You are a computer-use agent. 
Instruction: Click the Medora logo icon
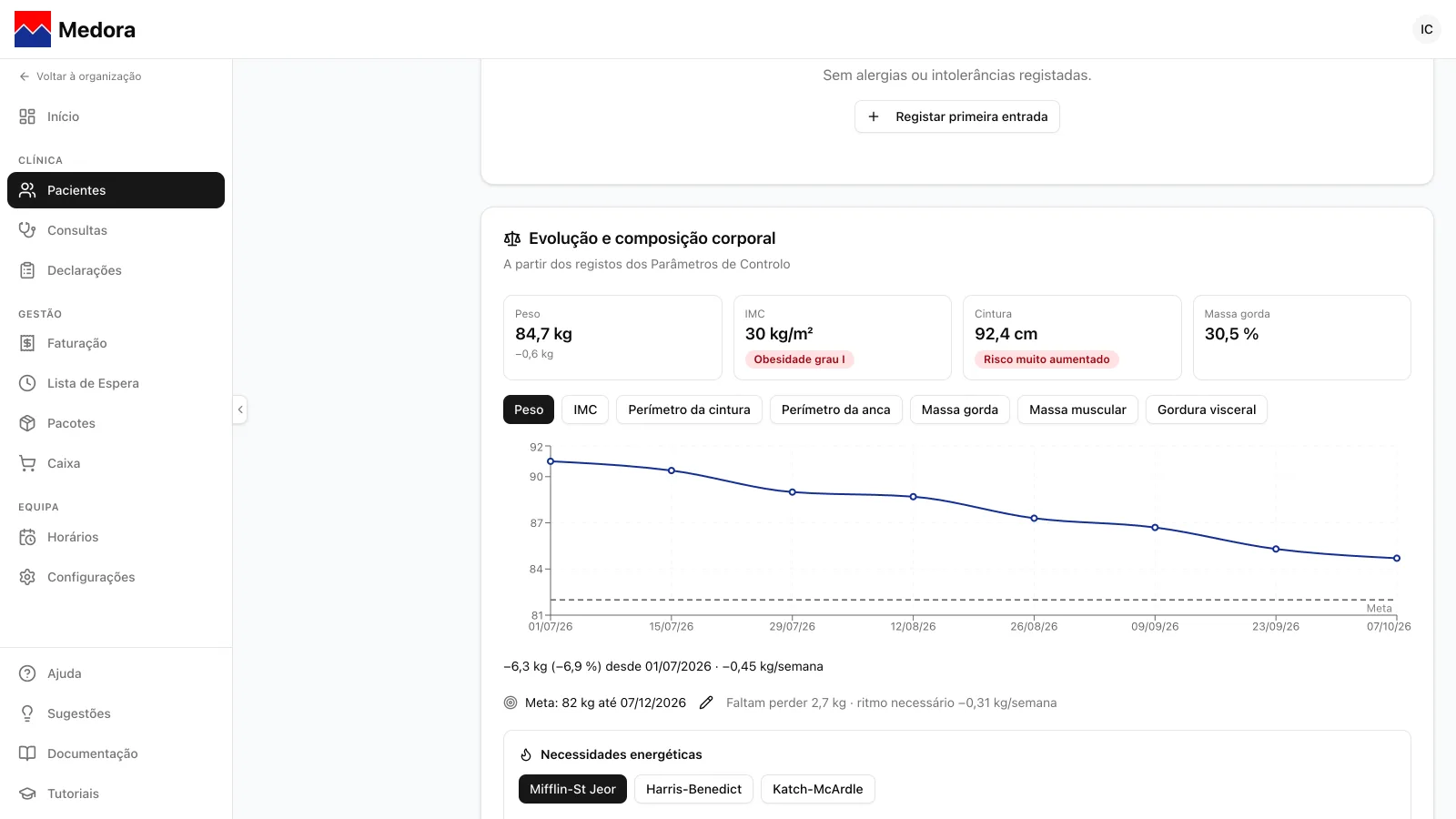tap(33, 29)
